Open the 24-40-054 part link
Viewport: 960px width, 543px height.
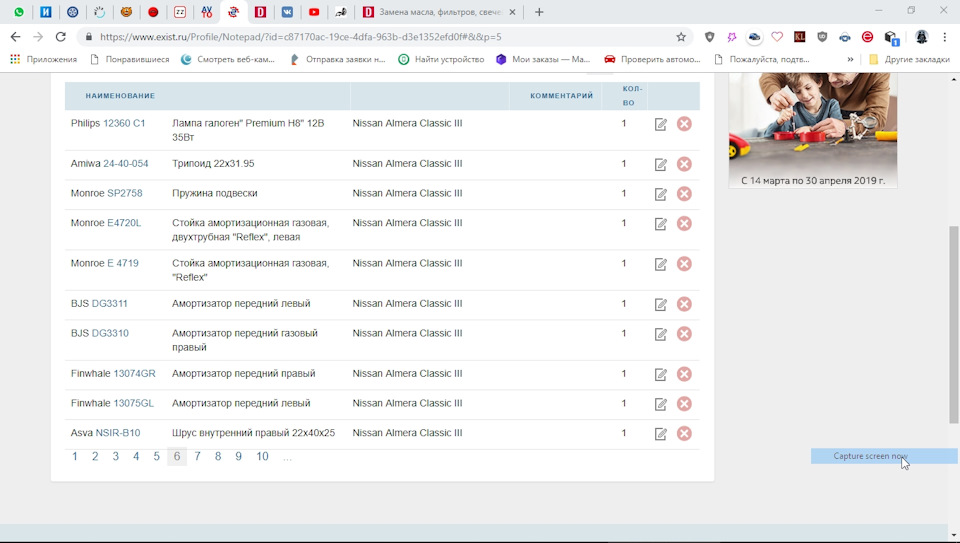click(x=126, y=163)
